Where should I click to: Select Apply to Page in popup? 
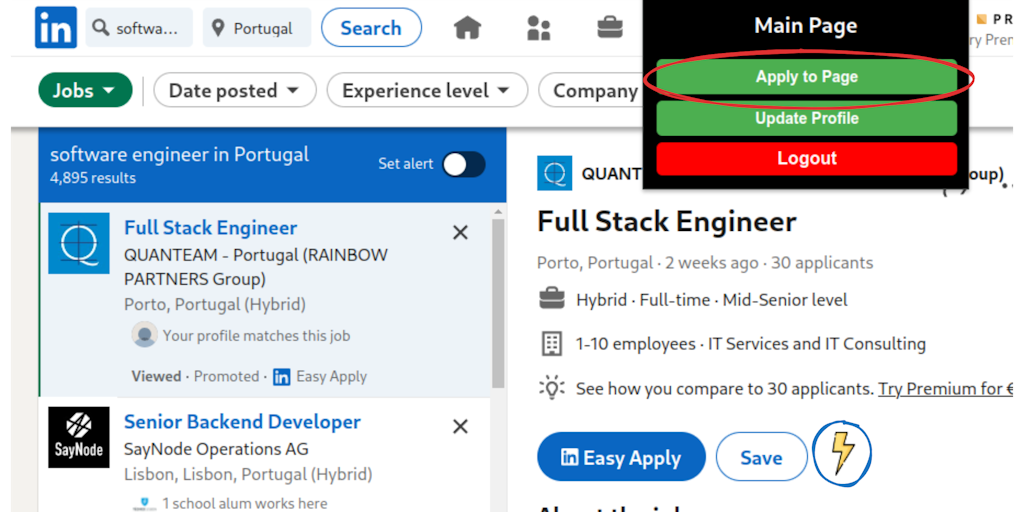click(x=806, y=77)
